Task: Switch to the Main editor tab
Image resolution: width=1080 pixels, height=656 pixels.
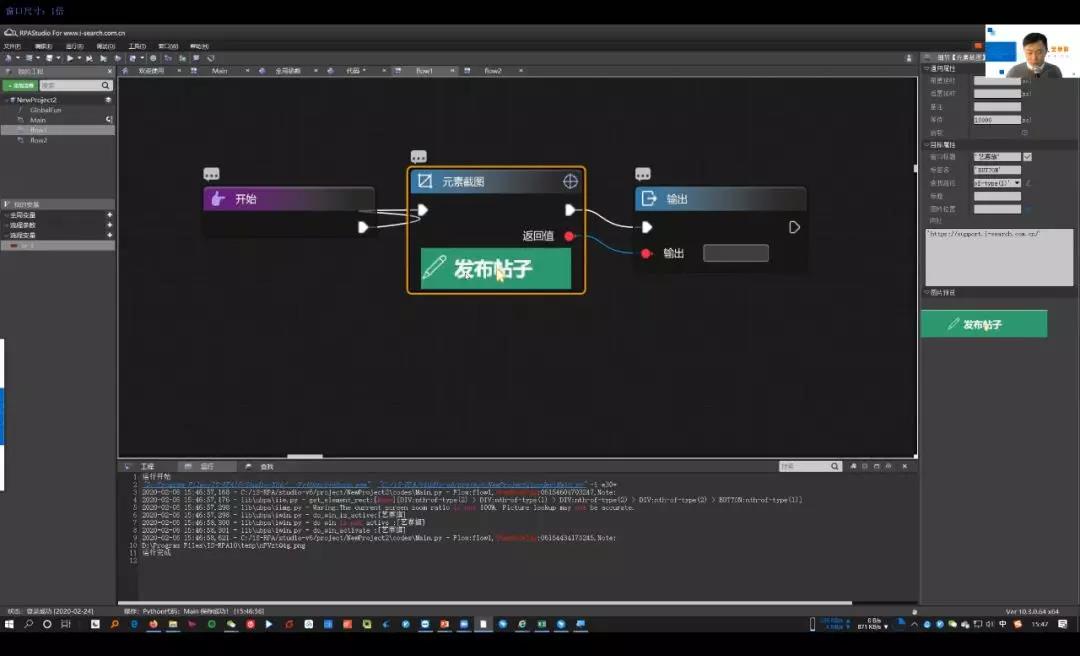Action: [x=219, y=71]
